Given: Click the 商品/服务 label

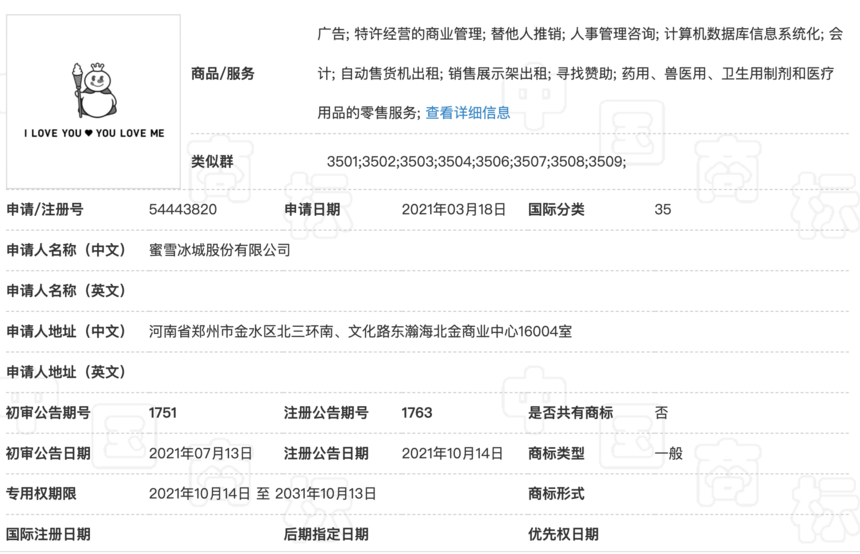Looking at the screenshot, I should (223, 74).
